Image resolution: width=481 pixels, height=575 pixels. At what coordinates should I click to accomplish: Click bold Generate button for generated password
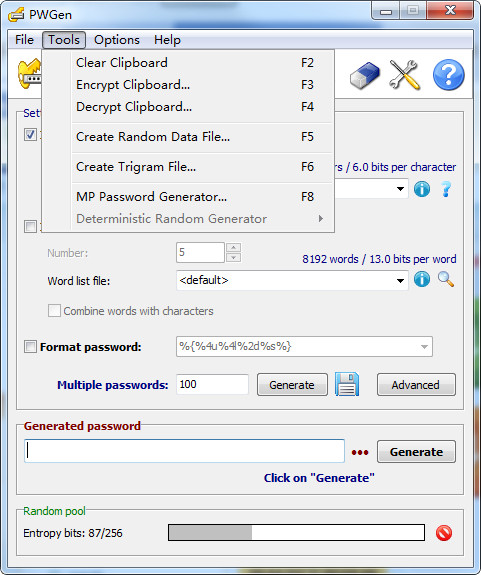(x=416, y=452)
